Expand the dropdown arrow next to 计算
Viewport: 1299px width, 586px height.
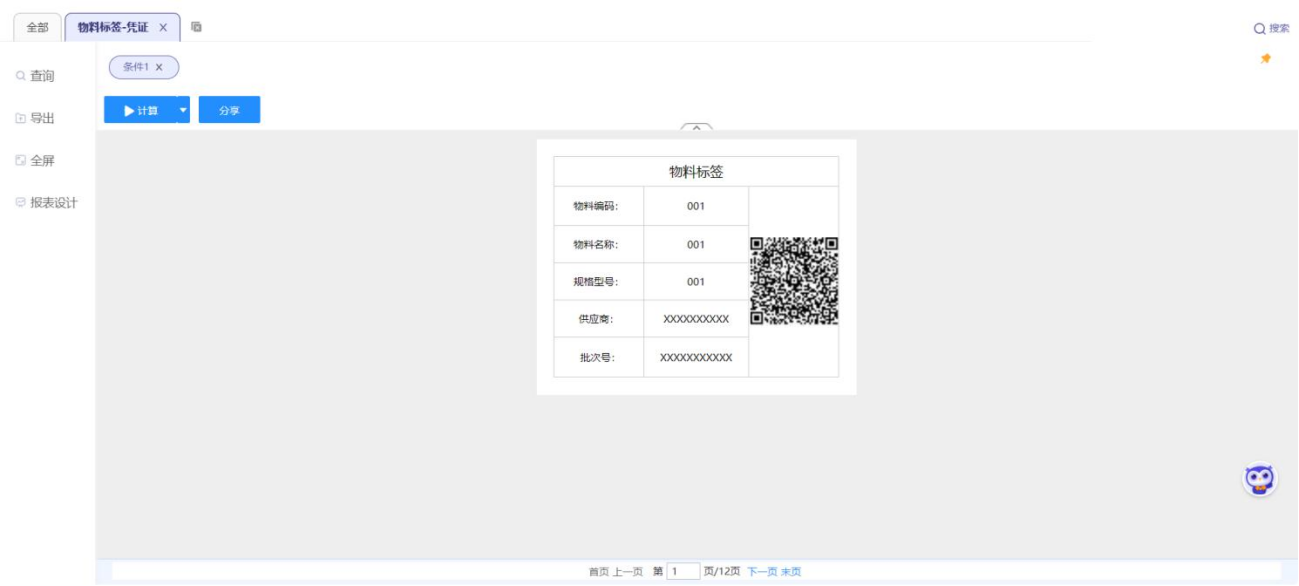pyautogui.click(x=183, y=110)
